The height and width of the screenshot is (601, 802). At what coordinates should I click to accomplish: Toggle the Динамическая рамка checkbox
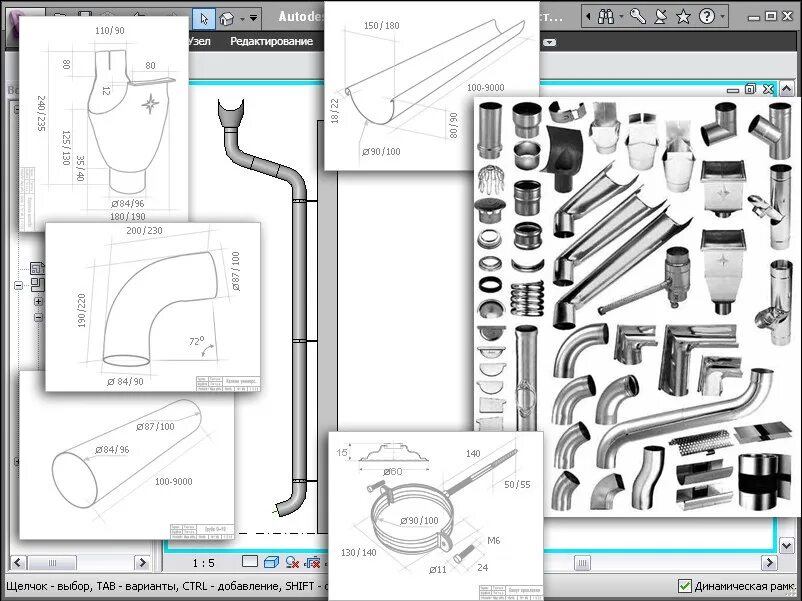pos(684,586)
